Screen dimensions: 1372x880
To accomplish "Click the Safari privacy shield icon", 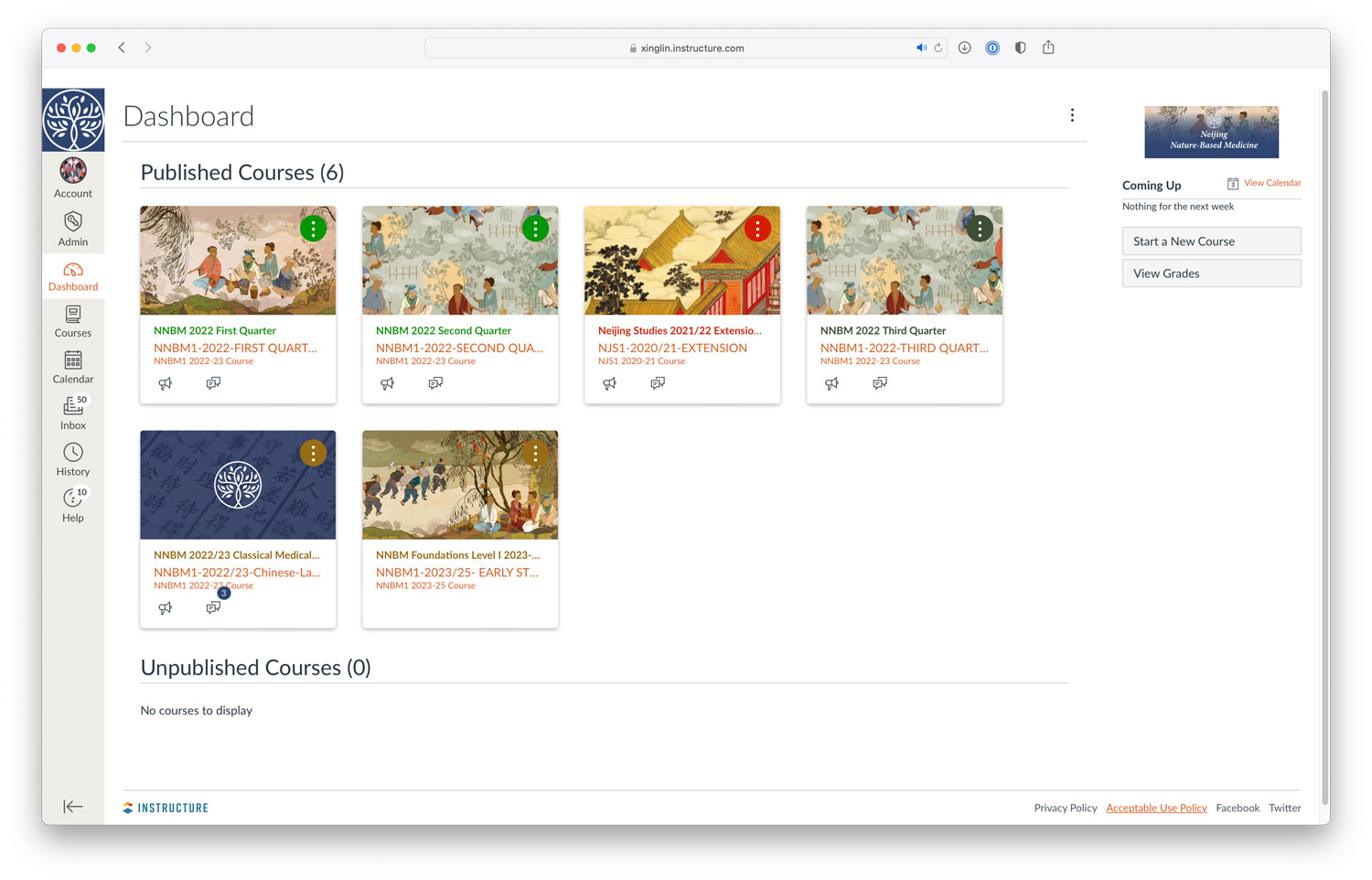I will pyautogui.click(x=1020, y=48).
